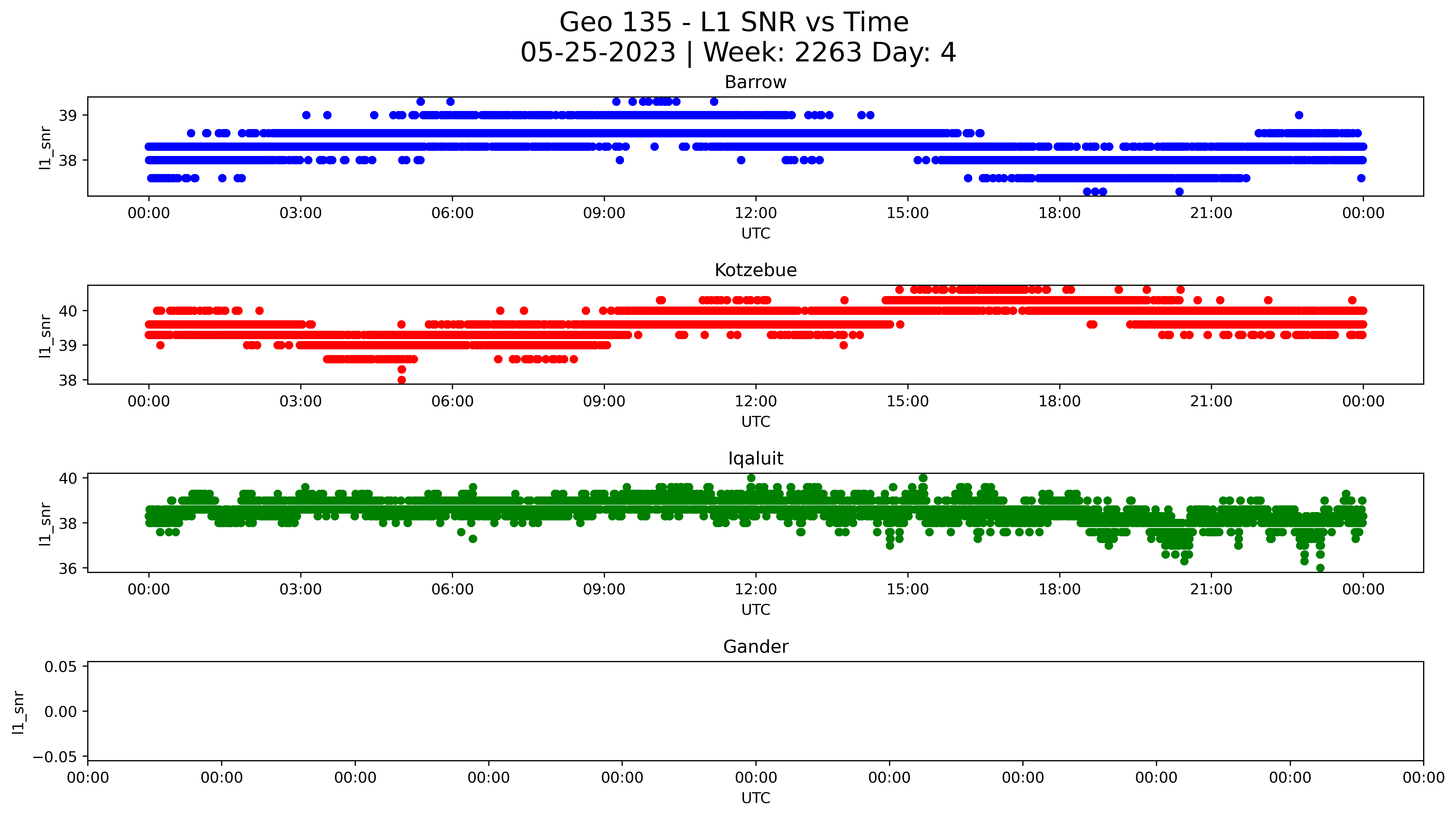
Task: Click the '39' y-axis tick on the Kotzebue chart
Action: click(68, 345)
